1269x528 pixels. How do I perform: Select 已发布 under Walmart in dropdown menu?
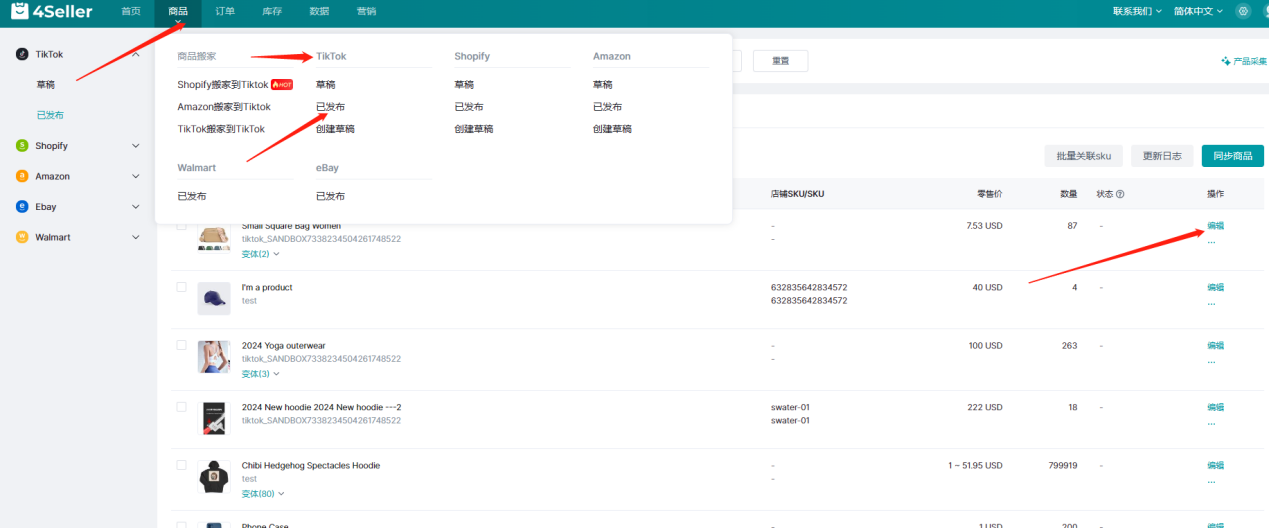pos(192,196)
